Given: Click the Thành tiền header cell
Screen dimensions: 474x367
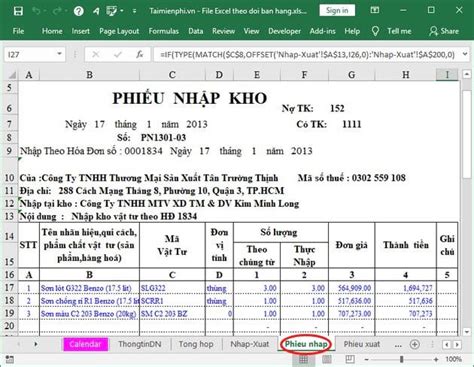Looking at the screenshot, I should 406,245.
